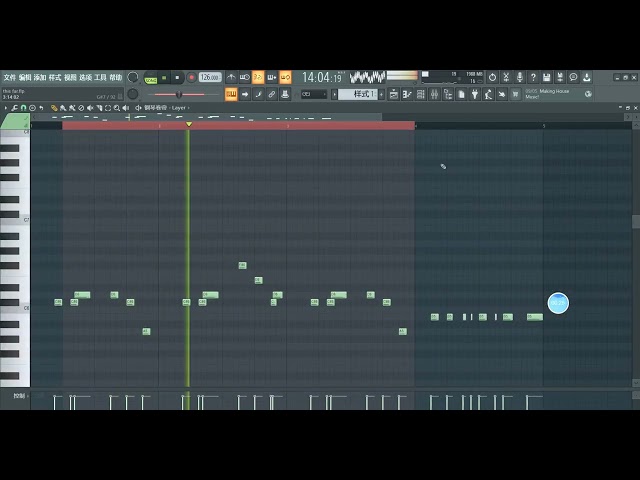
Task: Click the question mark help icon
Action: tap(533, 77)
